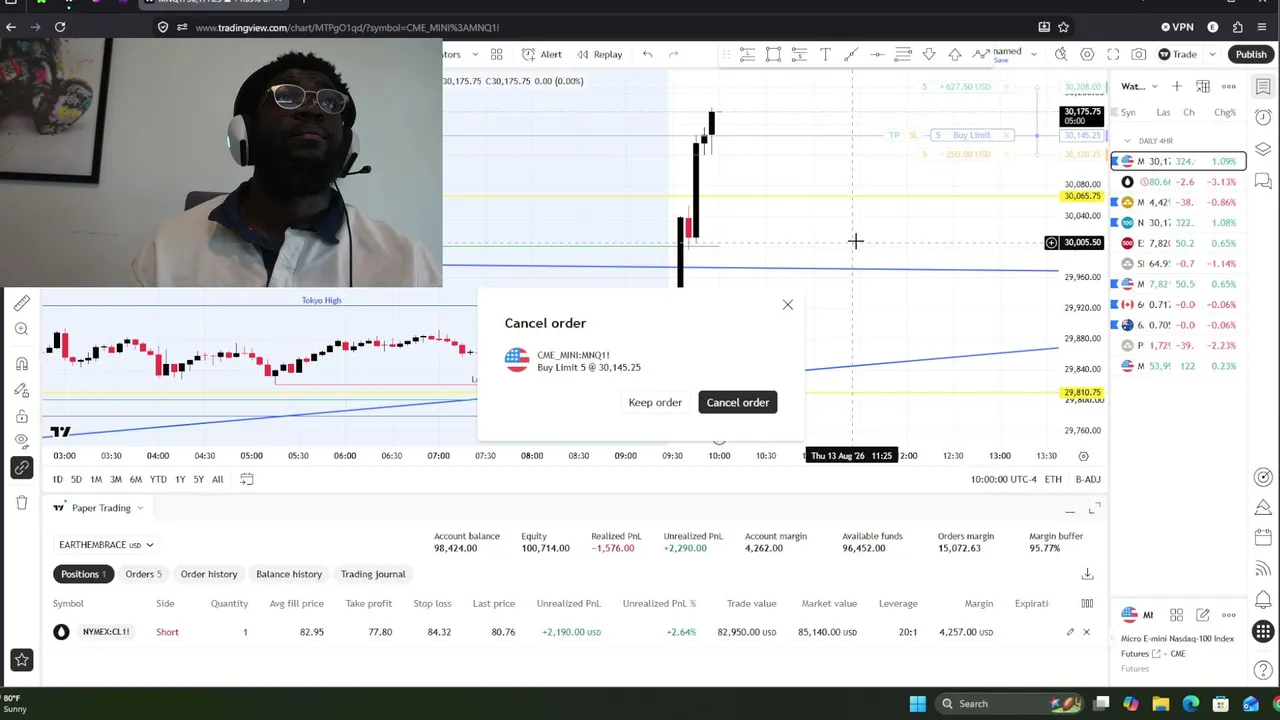
Task: Export positions data with download icon
Action: 1087,574
